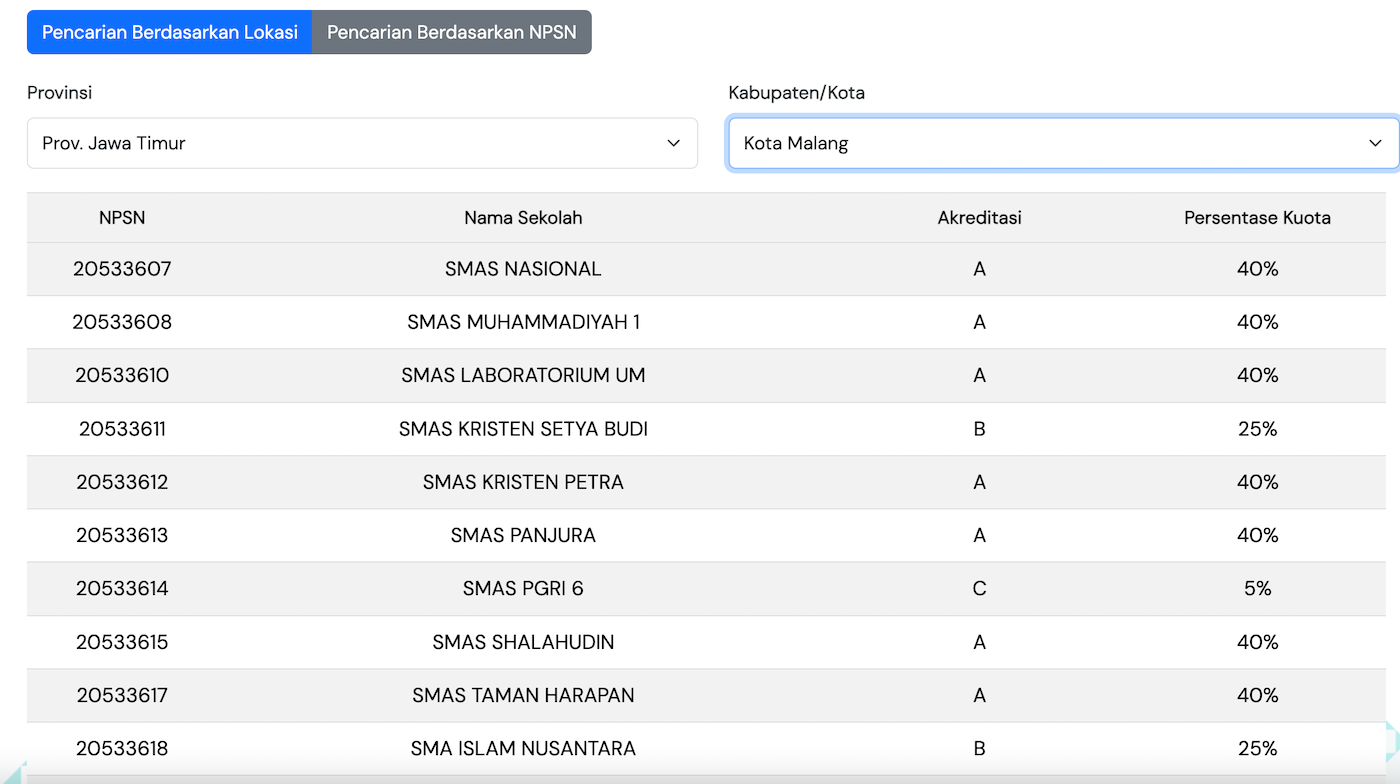Click the Nama Sekolah column header
1400x784 pixels.
coord(523,217)
